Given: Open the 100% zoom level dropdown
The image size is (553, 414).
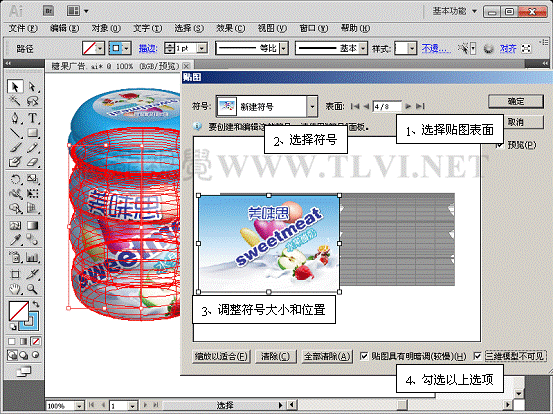Looking at the screenshot, I should click(x=79, y=406).
